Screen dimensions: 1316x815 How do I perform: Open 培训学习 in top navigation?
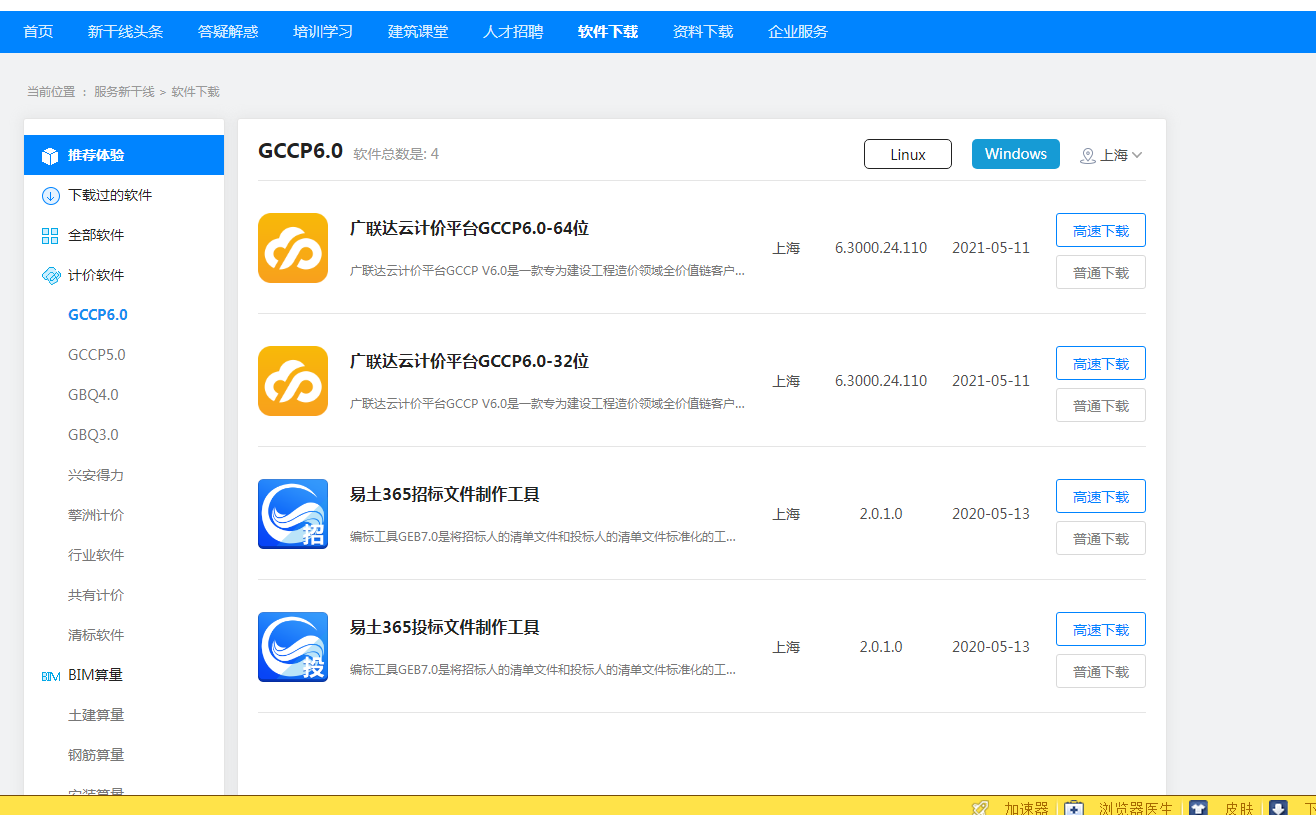click(x=323, y=32)
